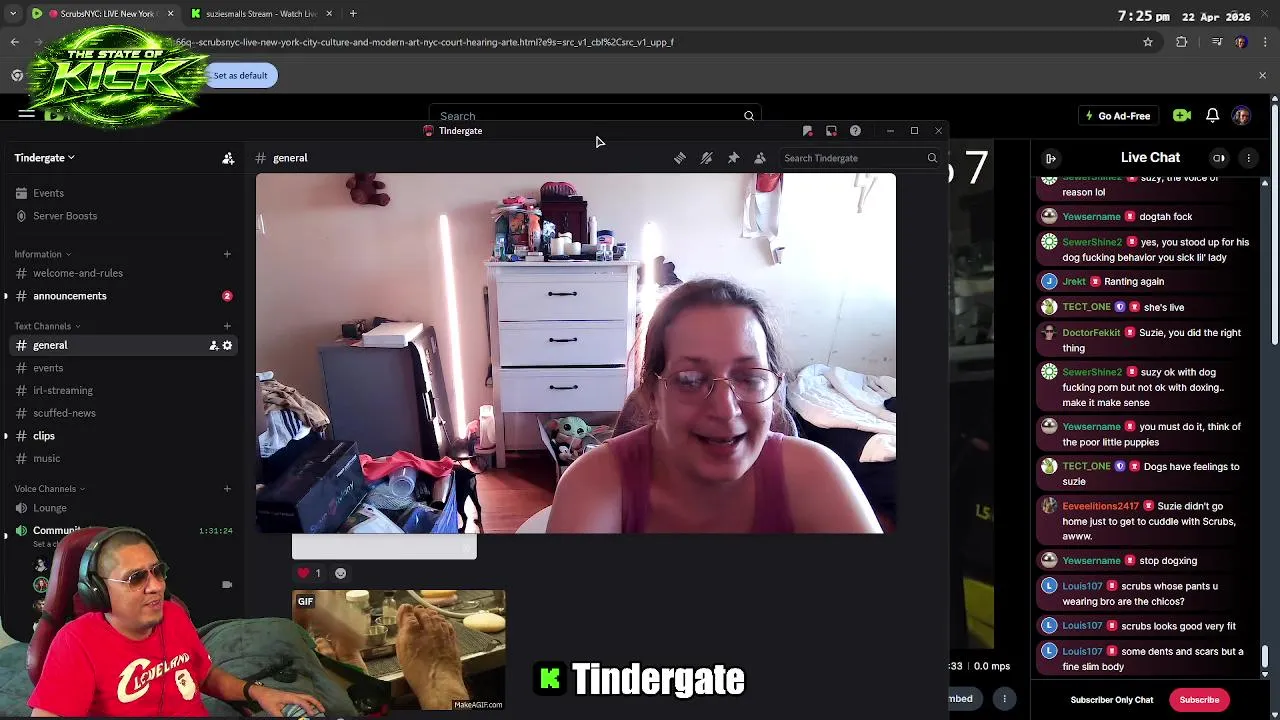Open Tindergate server dropdown menu
The image size is (1280, 720).
(45, 158)
